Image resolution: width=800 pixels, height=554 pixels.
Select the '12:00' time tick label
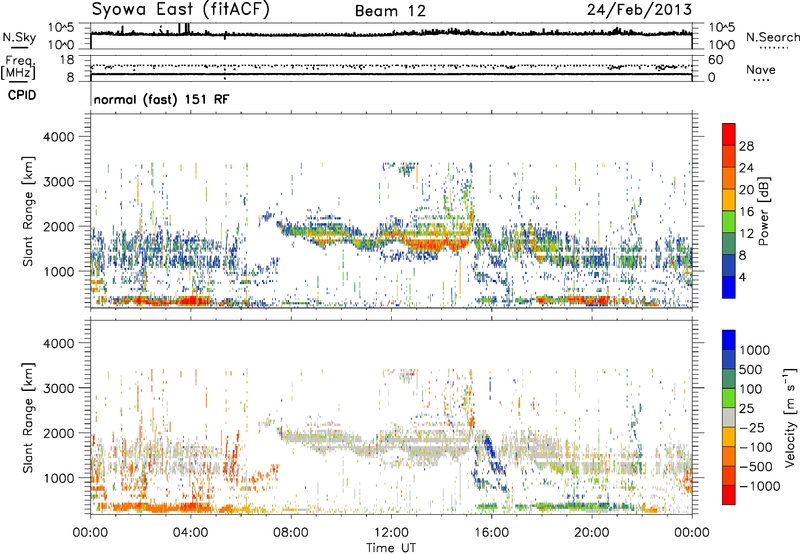coord(391,533)
